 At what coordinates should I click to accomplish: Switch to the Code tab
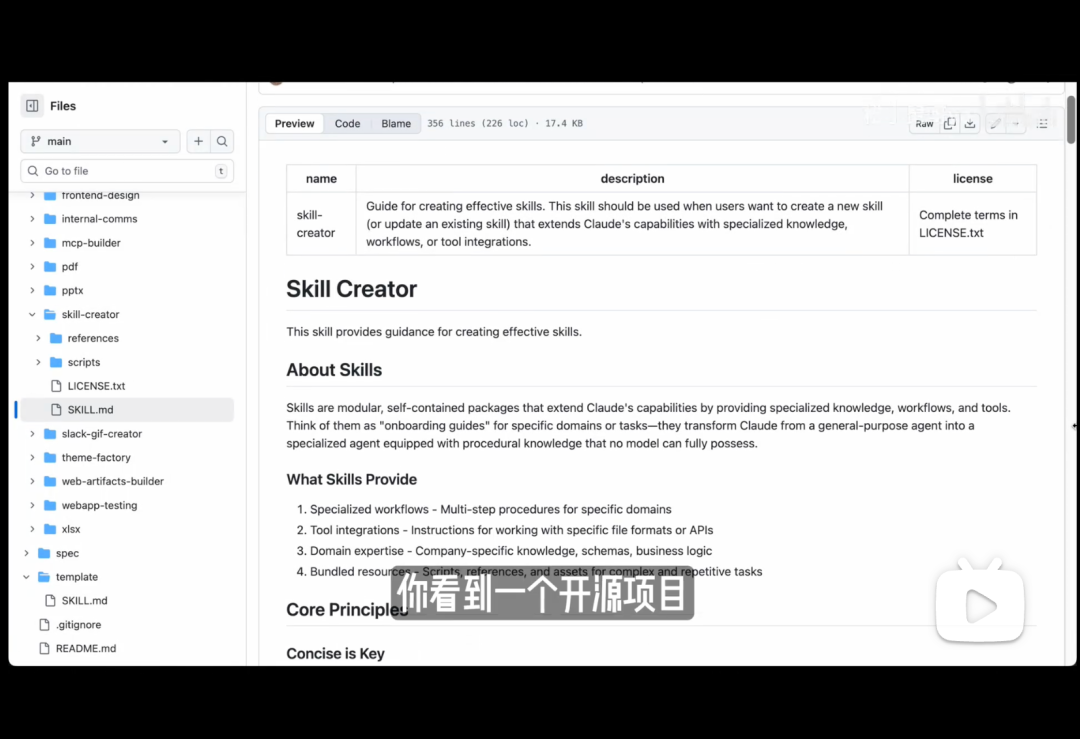347,123
